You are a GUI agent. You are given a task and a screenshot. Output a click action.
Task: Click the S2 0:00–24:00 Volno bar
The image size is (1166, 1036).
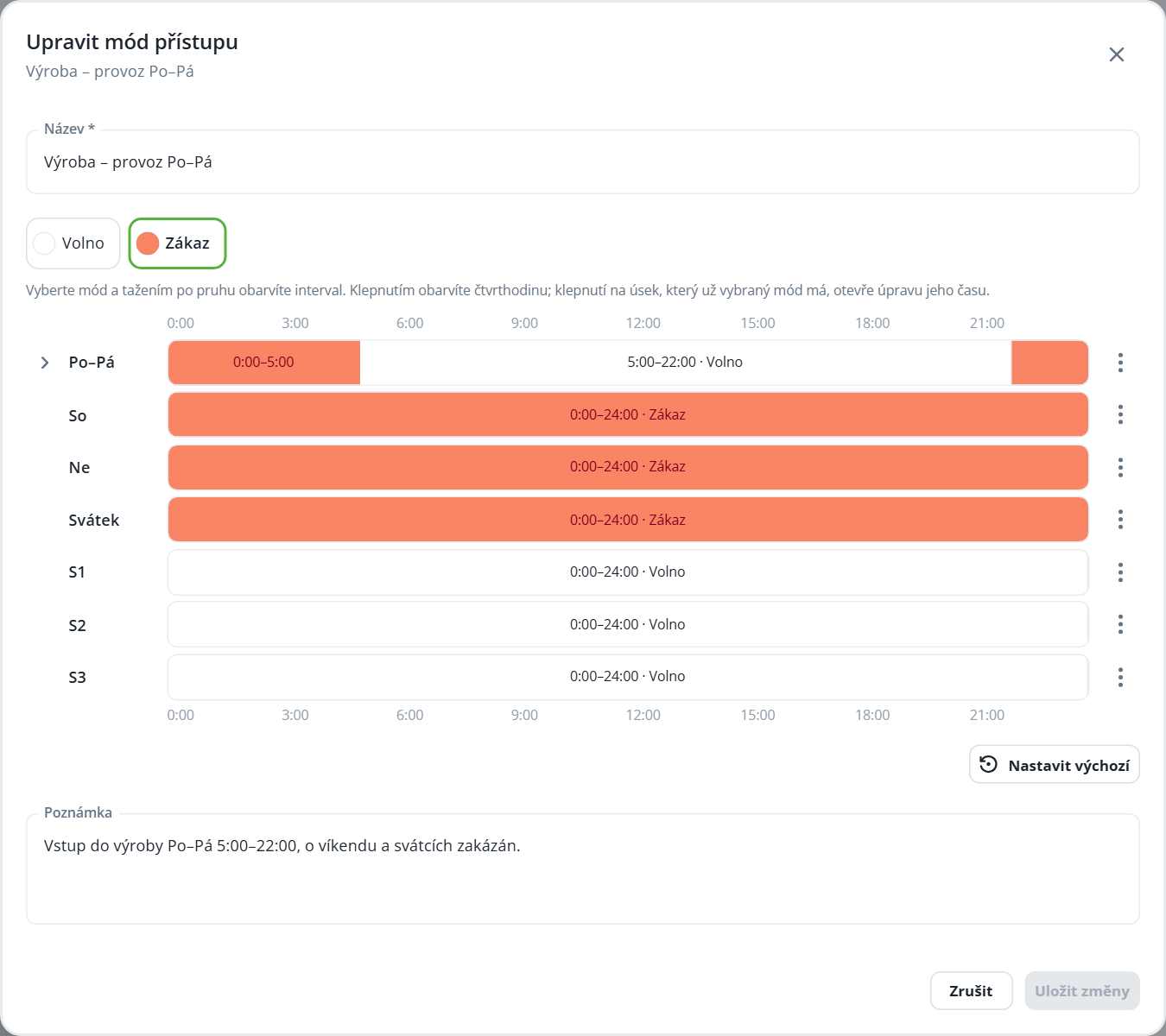[x=628, y=624]
